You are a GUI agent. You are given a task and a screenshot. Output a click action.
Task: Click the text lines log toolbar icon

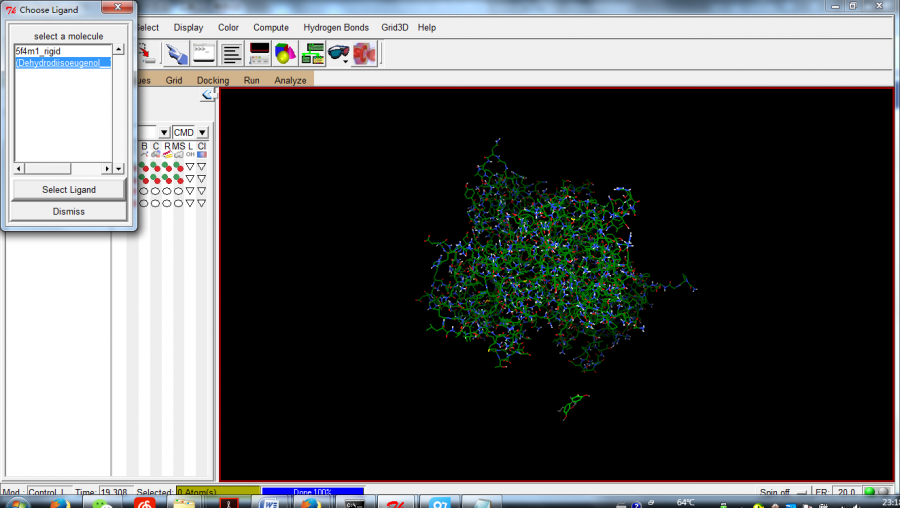point(231,54)
